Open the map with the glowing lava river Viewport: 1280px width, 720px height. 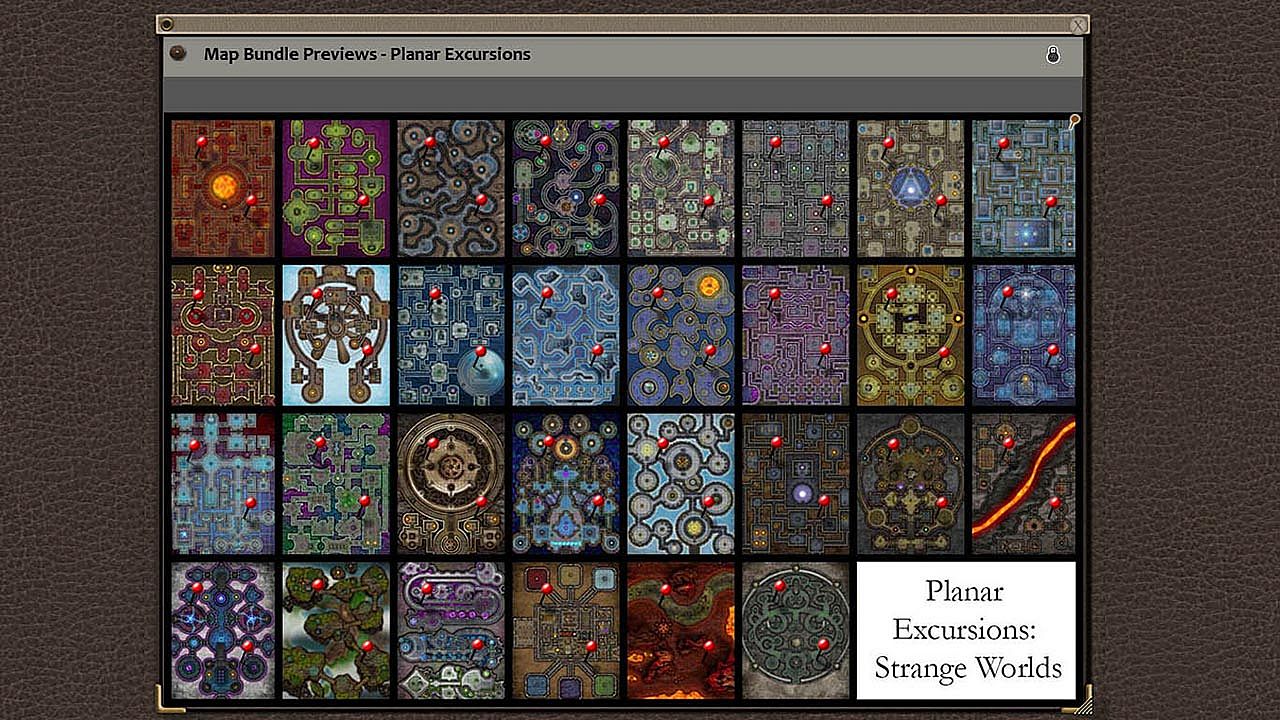point(1024,484)
